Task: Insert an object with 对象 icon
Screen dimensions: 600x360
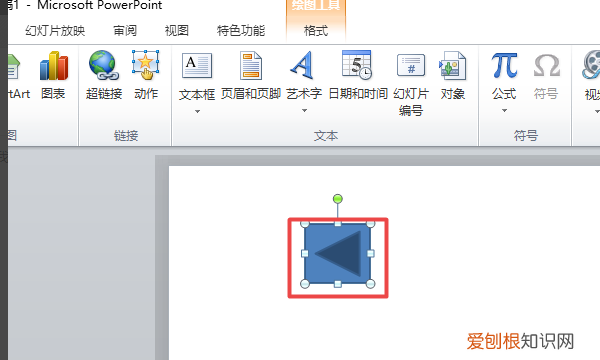Action: tap(452, 65)
